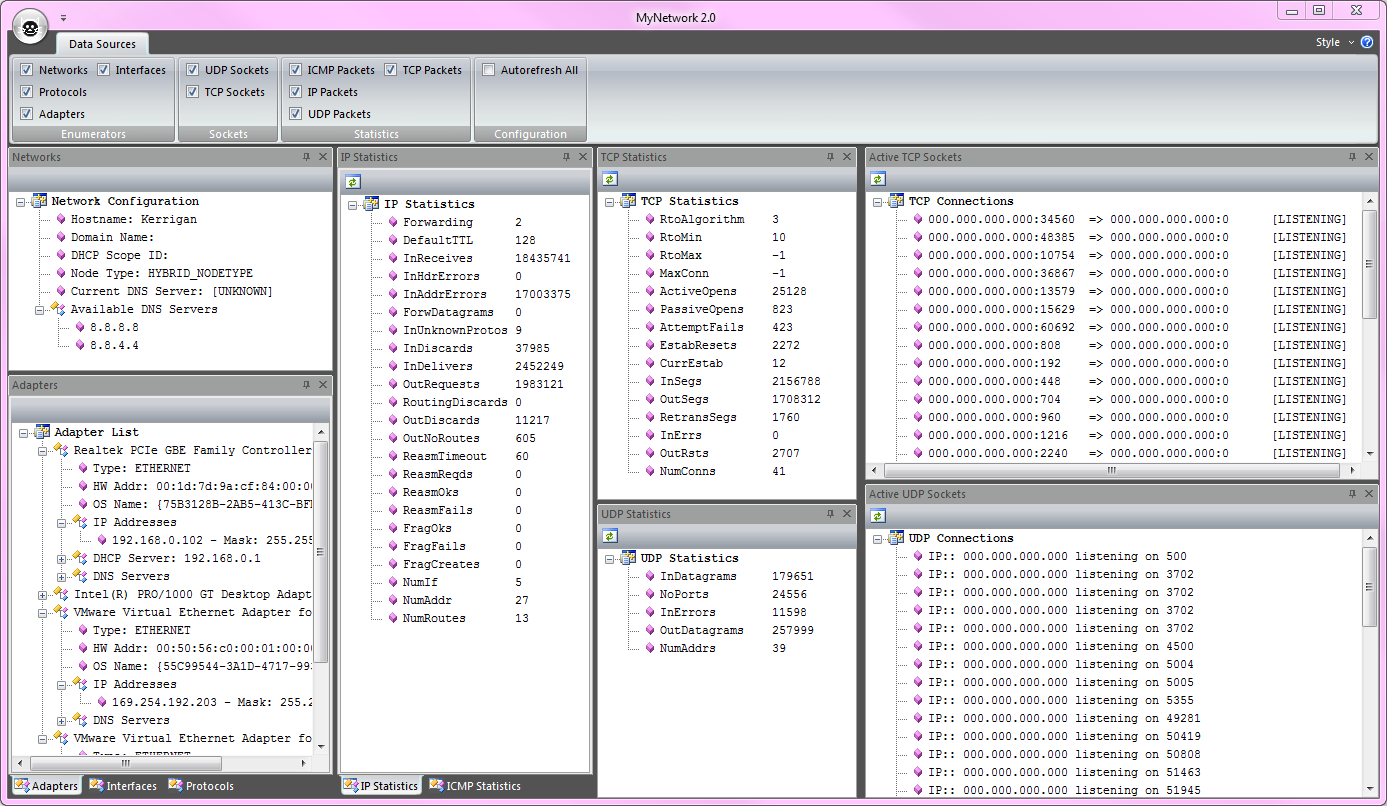Toggle the UDP Sockets checkbox
This screenshot has height=806, width=1387.
pos(193,70)
